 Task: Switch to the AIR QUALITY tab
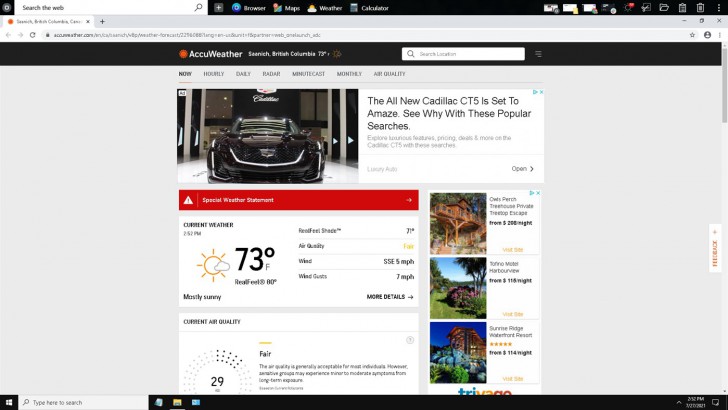tap(390, 74)
